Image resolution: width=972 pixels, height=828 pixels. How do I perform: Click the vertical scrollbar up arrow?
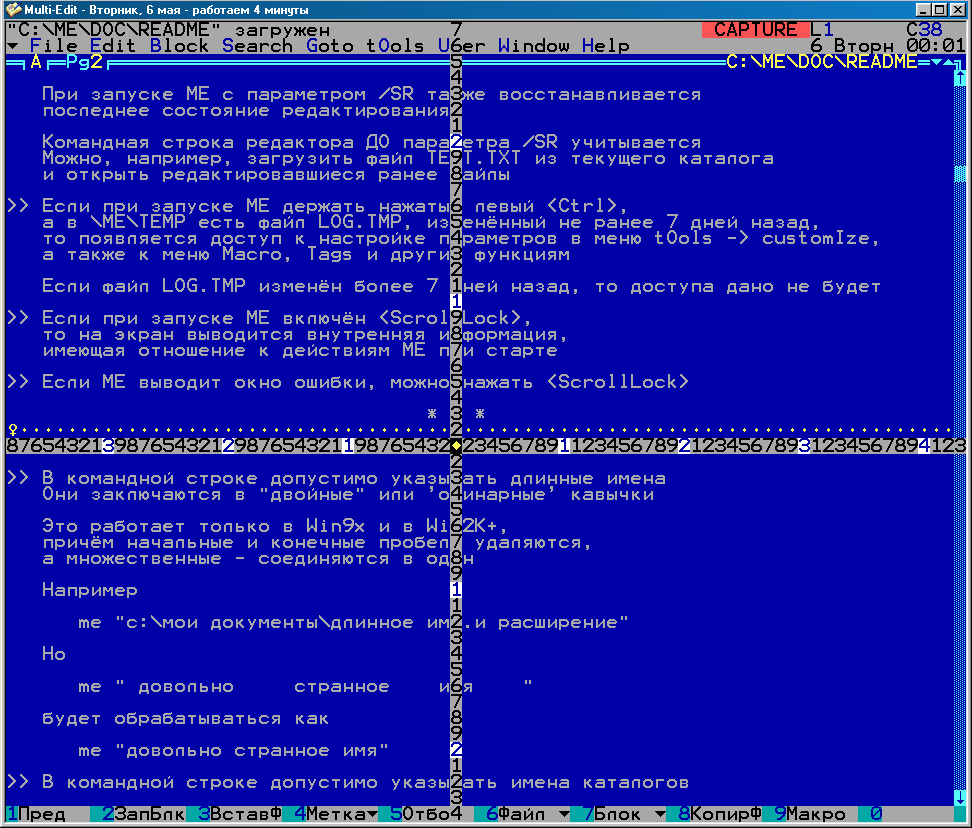(x=960, y=78)
